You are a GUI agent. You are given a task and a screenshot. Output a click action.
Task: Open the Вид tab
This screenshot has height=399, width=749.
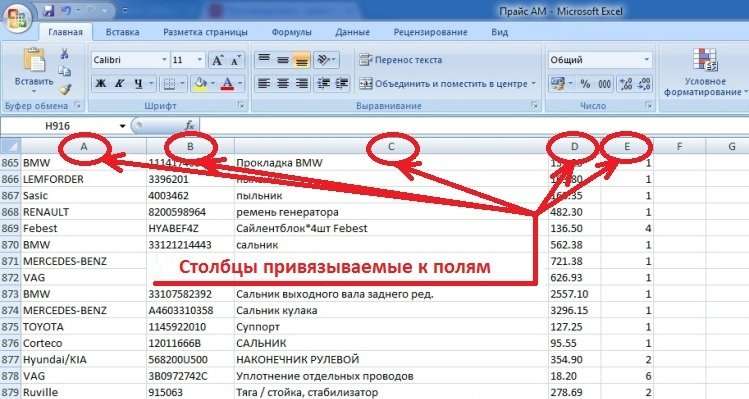[500, 32]
